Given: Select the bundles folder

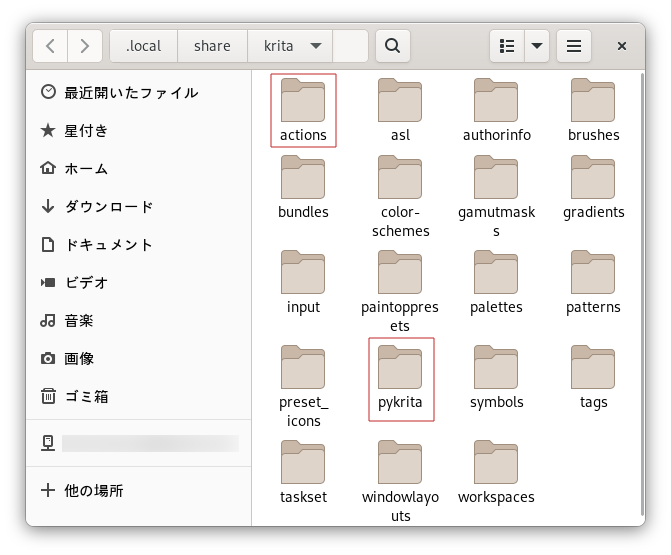Looking at the screenshot, I should point(303,187).
